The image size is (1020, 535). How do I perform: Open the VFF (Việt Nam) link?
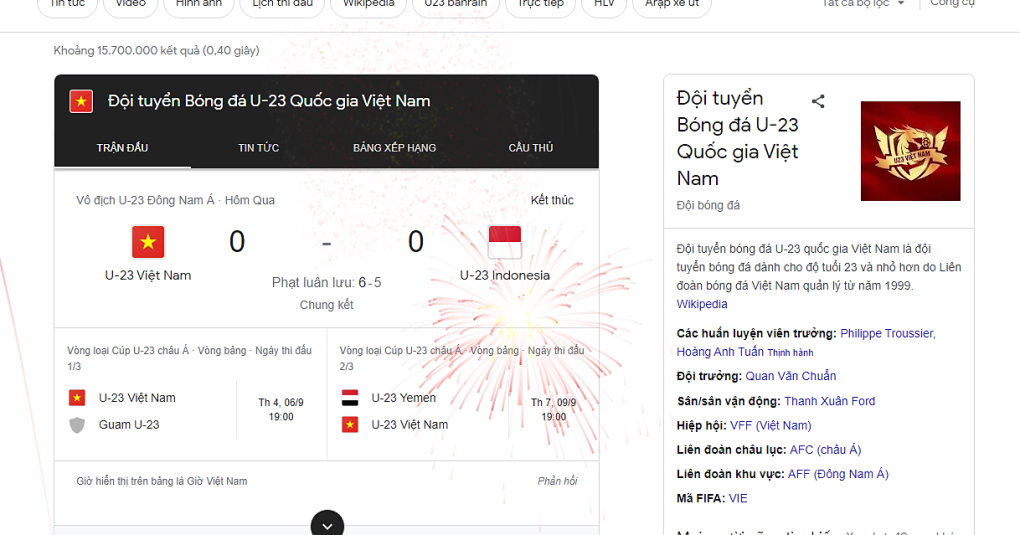click(771, 426)
